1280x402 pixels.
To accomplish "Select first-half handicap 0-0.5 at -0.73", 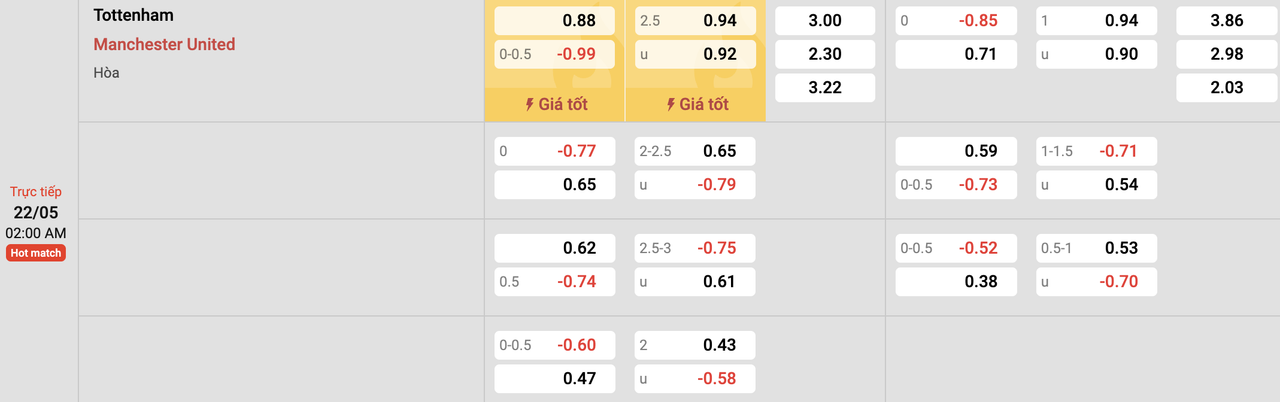I will point(955,184).
